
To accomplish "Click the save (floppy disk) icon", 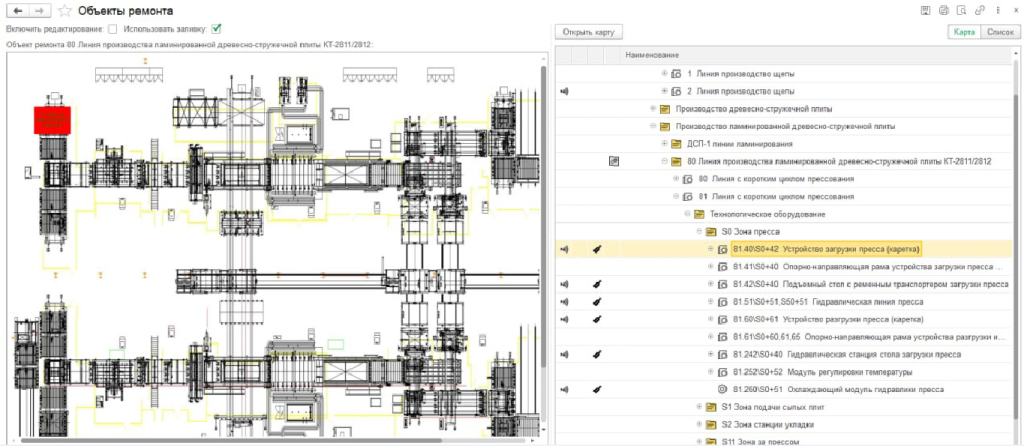I will coord(925,10).
